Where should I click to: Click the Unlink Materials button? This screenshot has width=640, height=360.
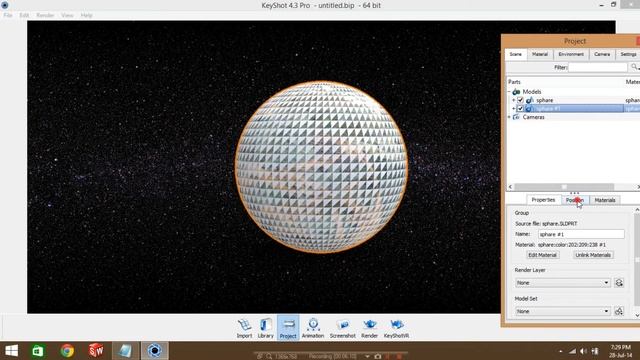coord(593,255)
